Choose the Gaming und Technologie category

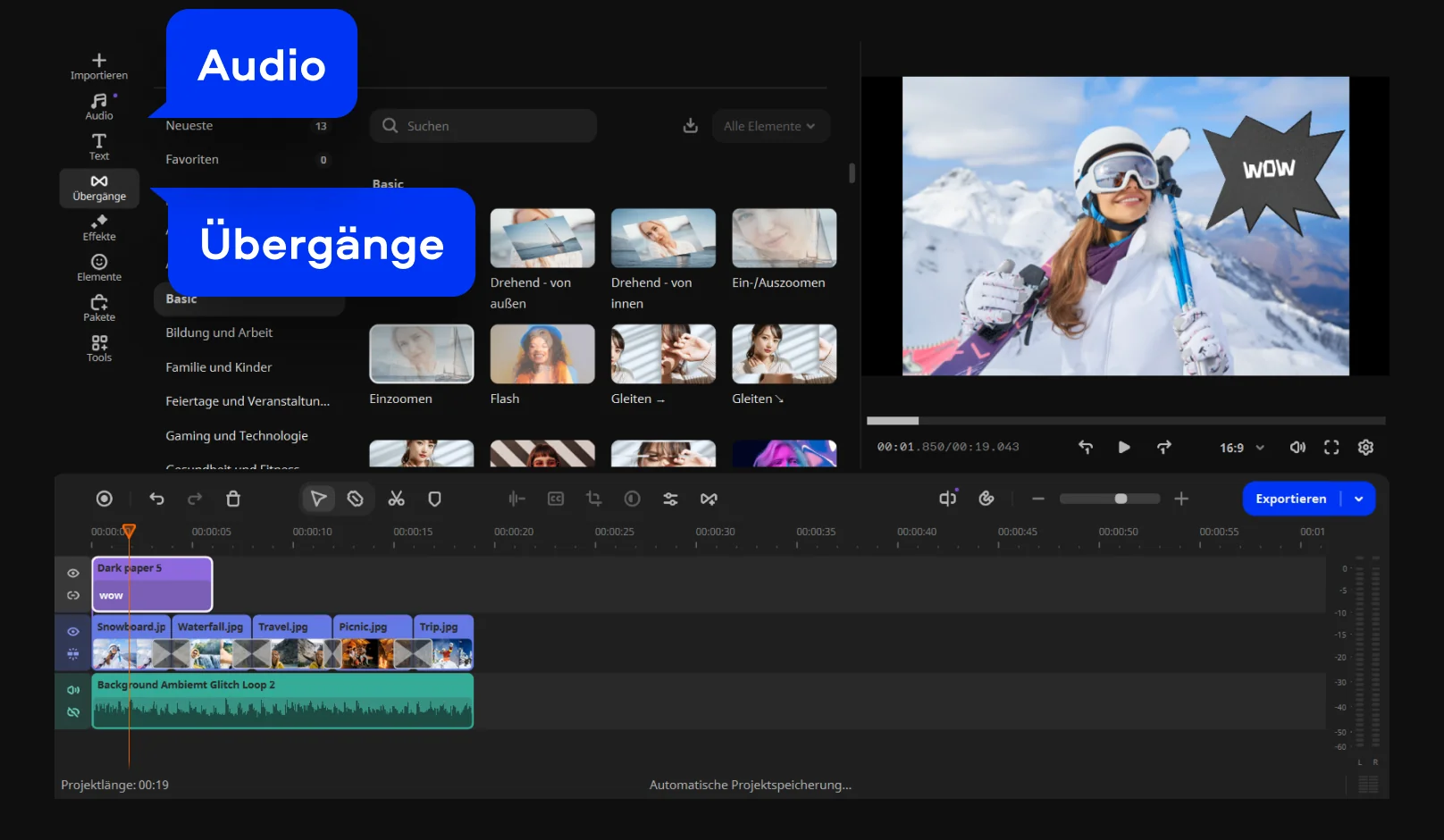click(x=237, y=435)
